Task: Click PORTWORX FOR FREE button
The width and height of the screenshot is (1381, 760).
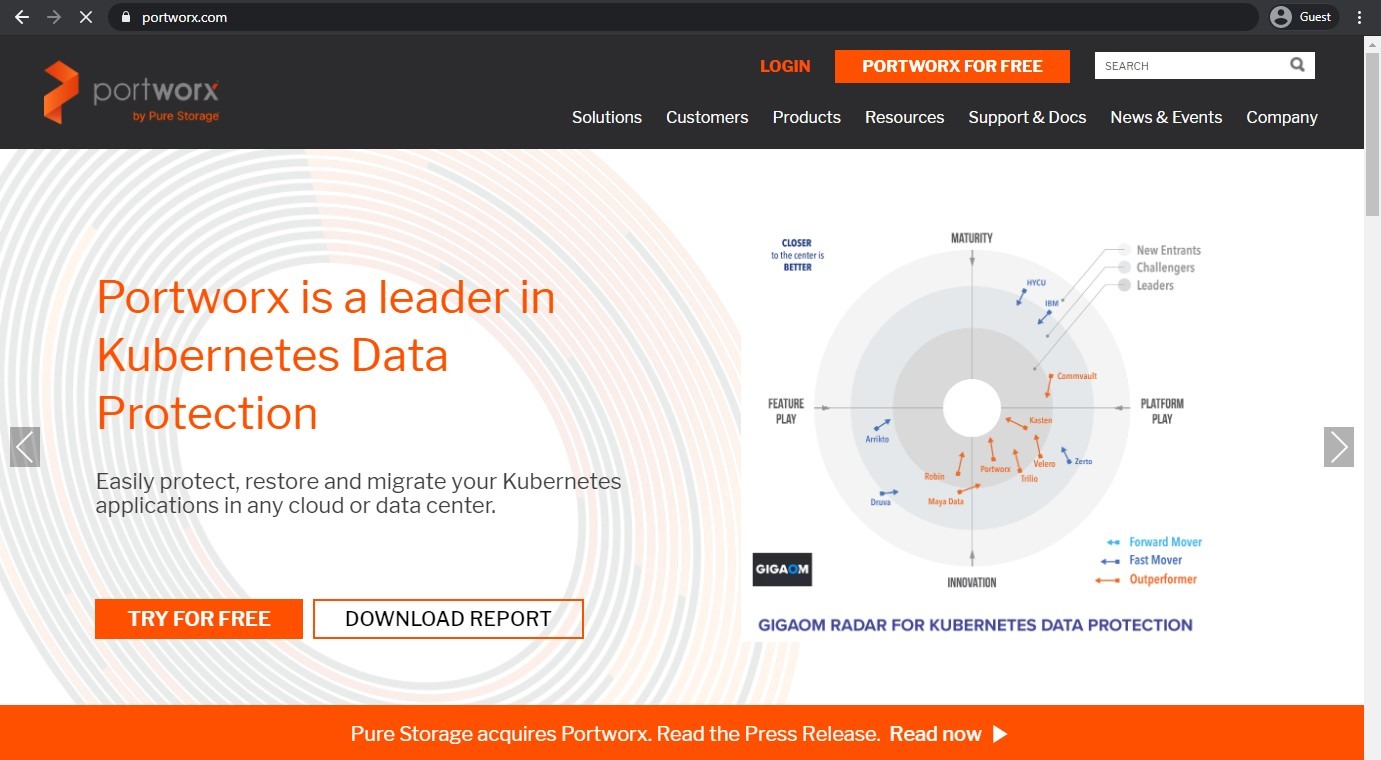Action: coord(952,66)
